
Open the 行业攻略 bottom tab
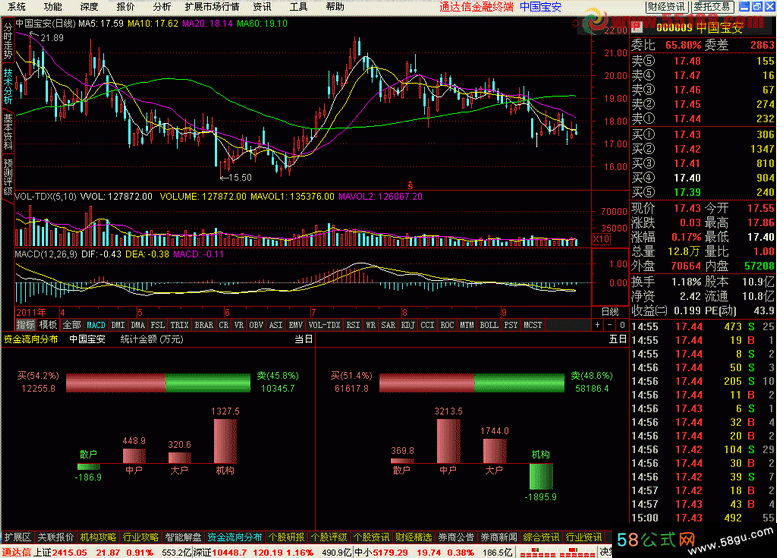141,537
